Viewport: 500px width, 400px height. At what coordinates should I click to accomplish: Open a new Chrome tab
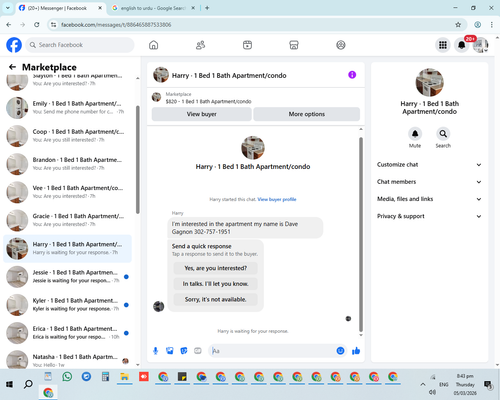pyautogui.click(x=207, y=8)
